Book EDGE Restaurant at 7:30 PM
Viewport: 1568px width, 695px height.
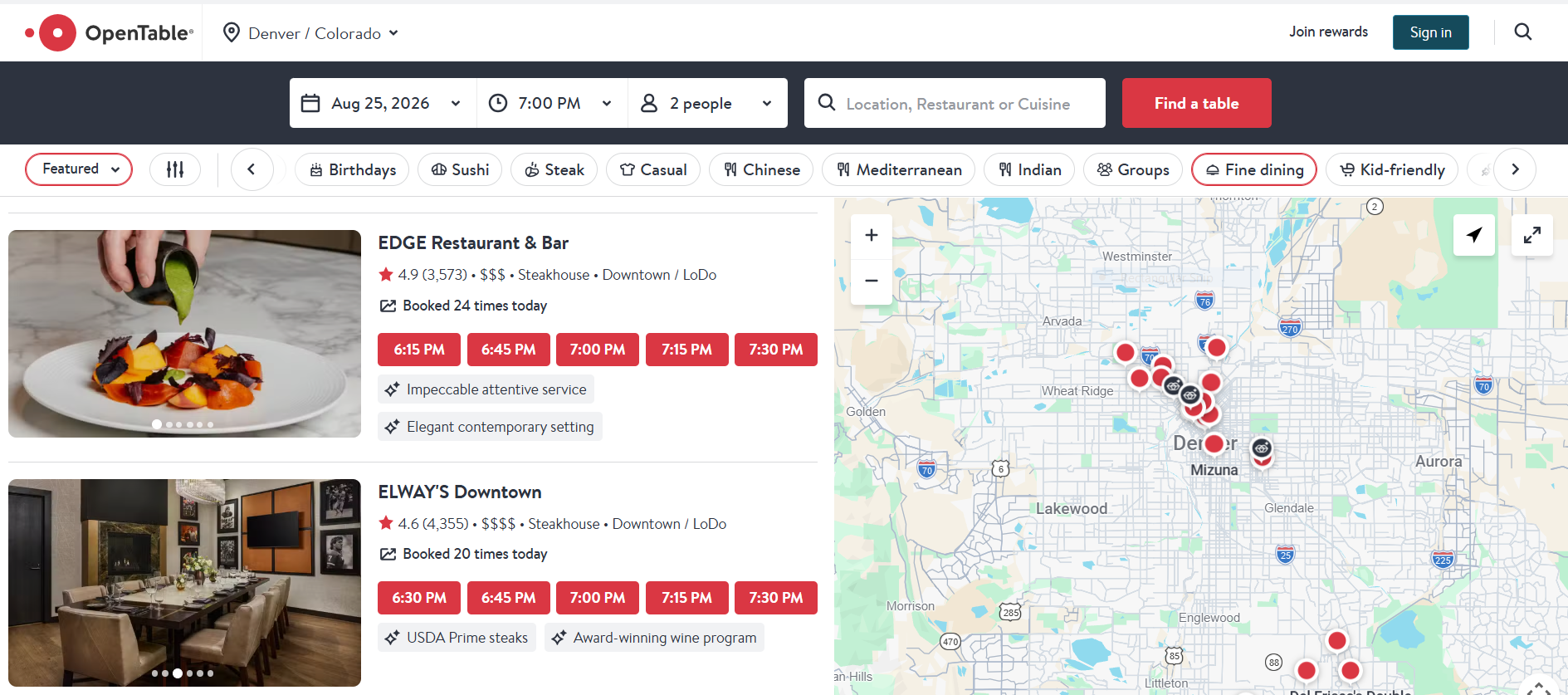click(776, 350)
